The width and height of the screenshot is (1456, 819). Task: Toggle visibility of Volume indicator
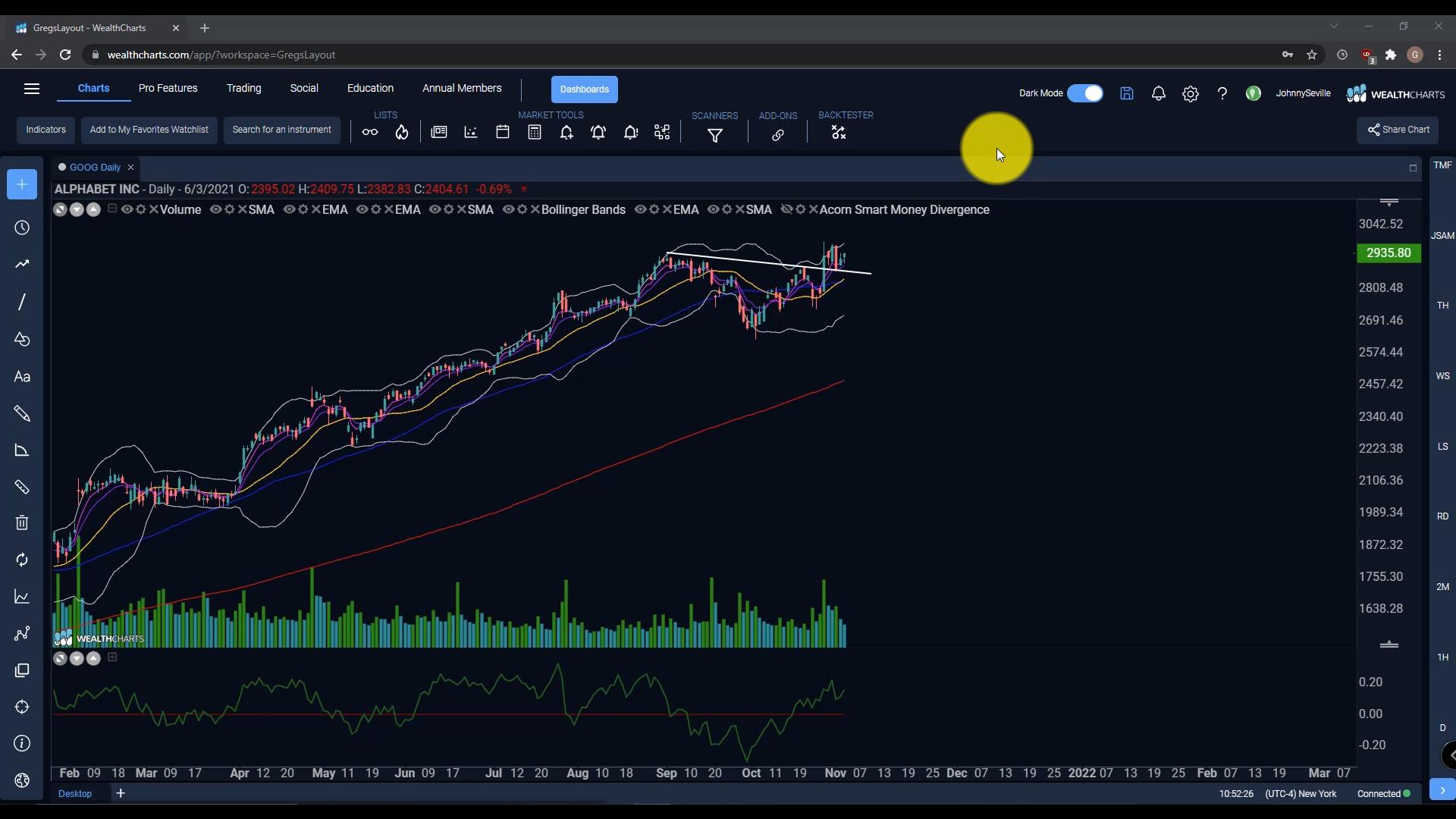point(127,209)
